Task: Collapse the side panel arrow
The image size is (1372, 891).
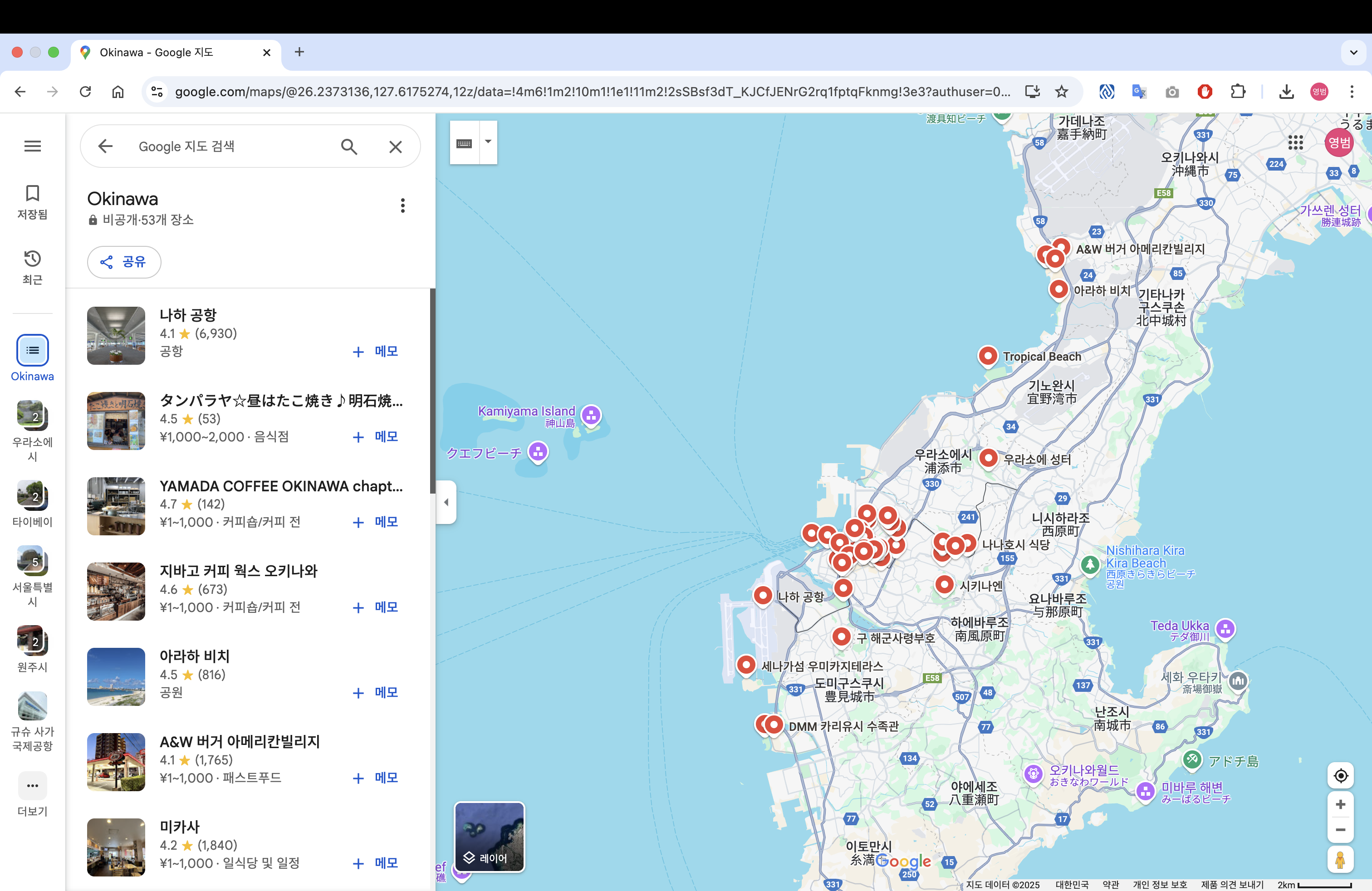Action: tap(446, 502)
